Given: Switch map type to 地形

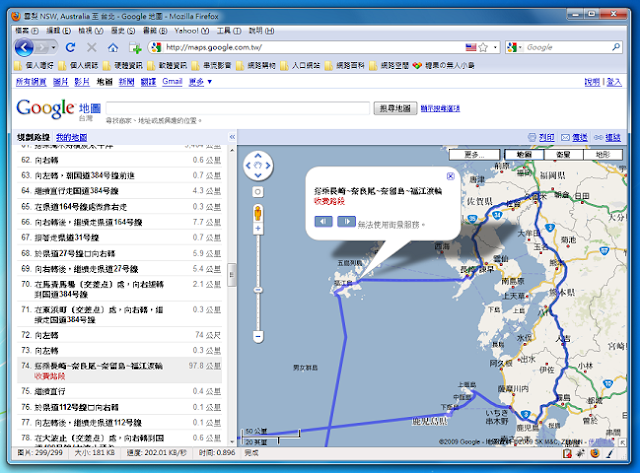Looking at the screenshot, I should click(x=603, y=155).
